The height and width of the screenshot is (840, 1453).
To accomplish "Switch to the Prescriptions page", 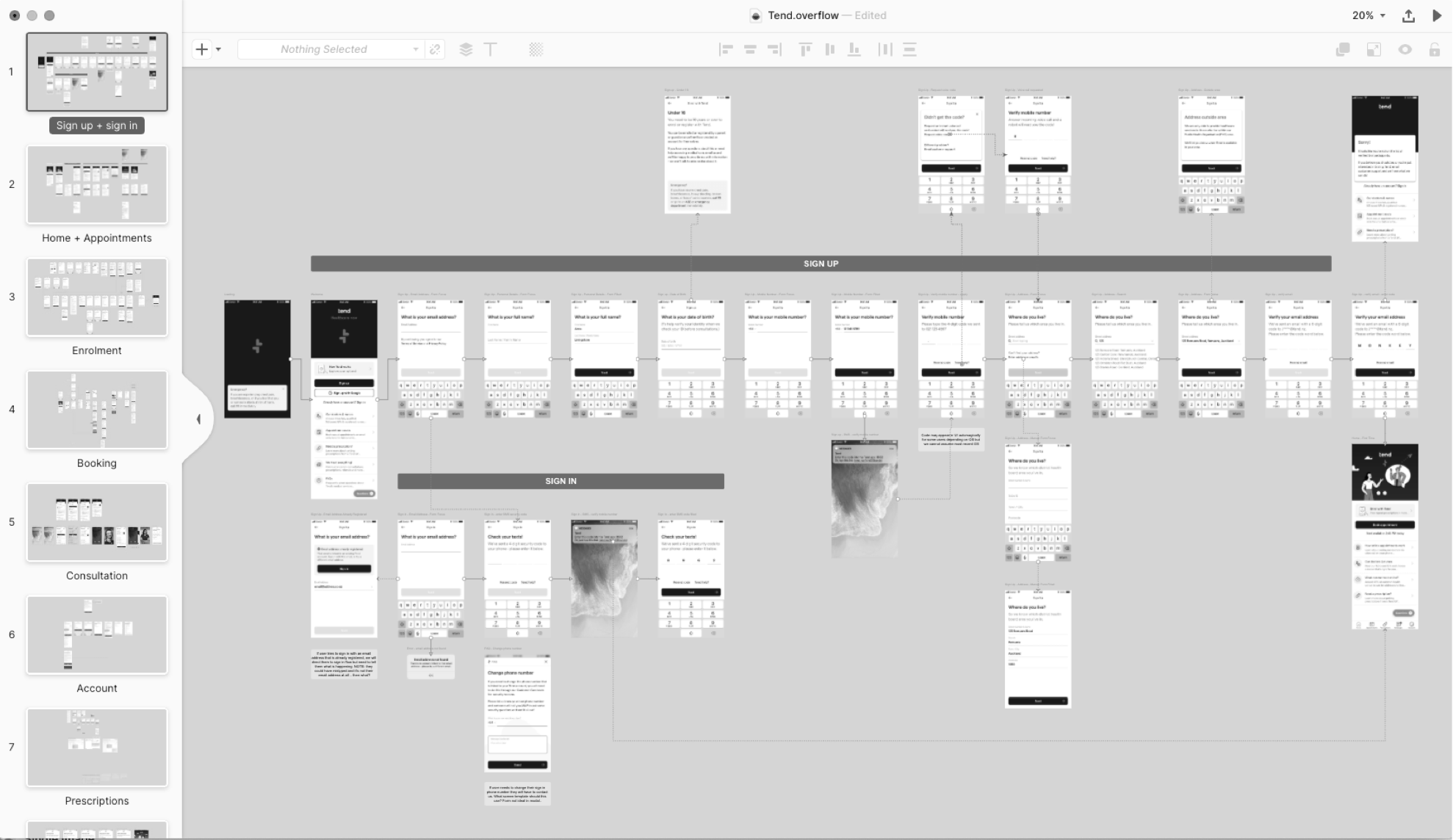I will (x=96, y=747).
